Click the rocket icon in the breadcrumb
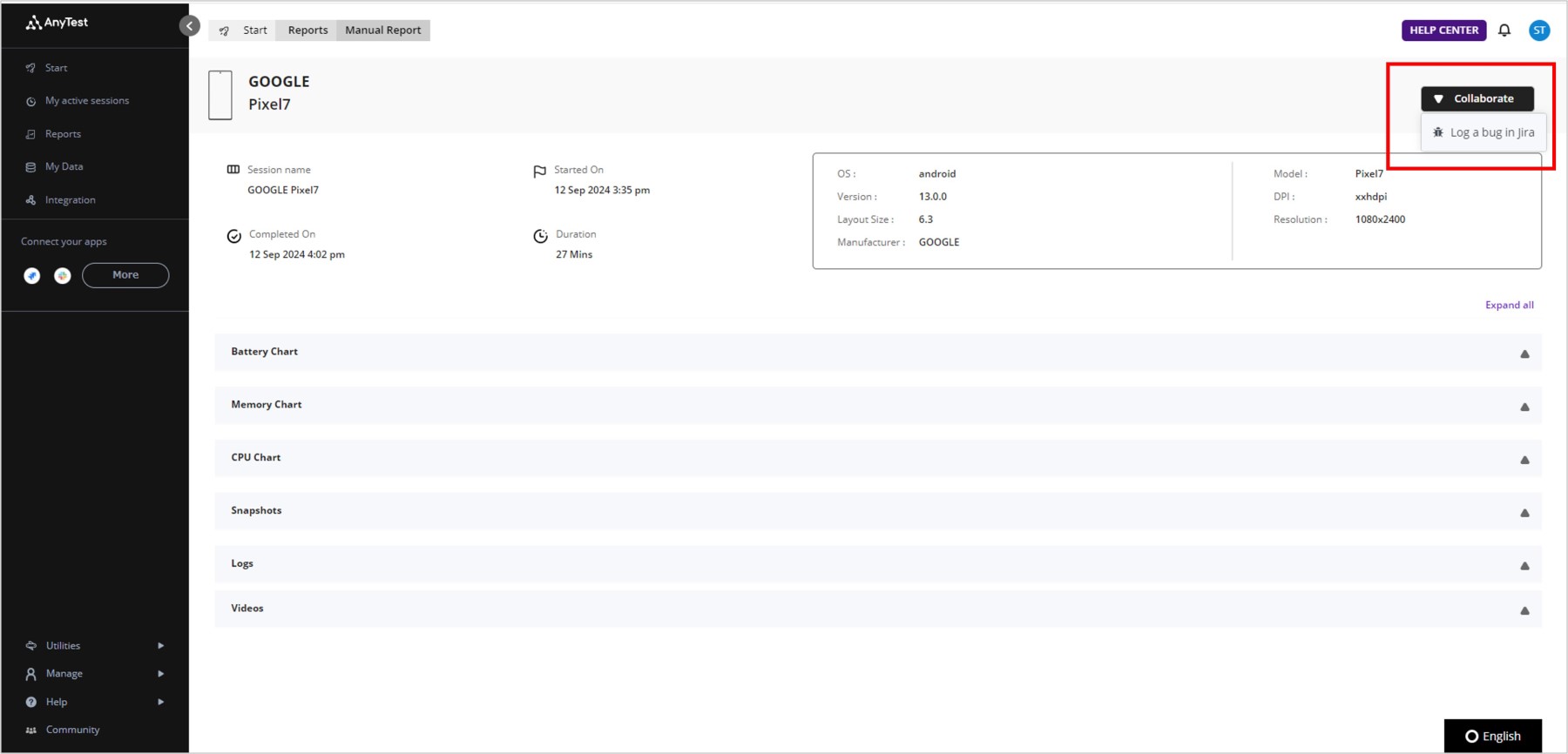Viewport: 1568px width, 754px height. point(225,30)
